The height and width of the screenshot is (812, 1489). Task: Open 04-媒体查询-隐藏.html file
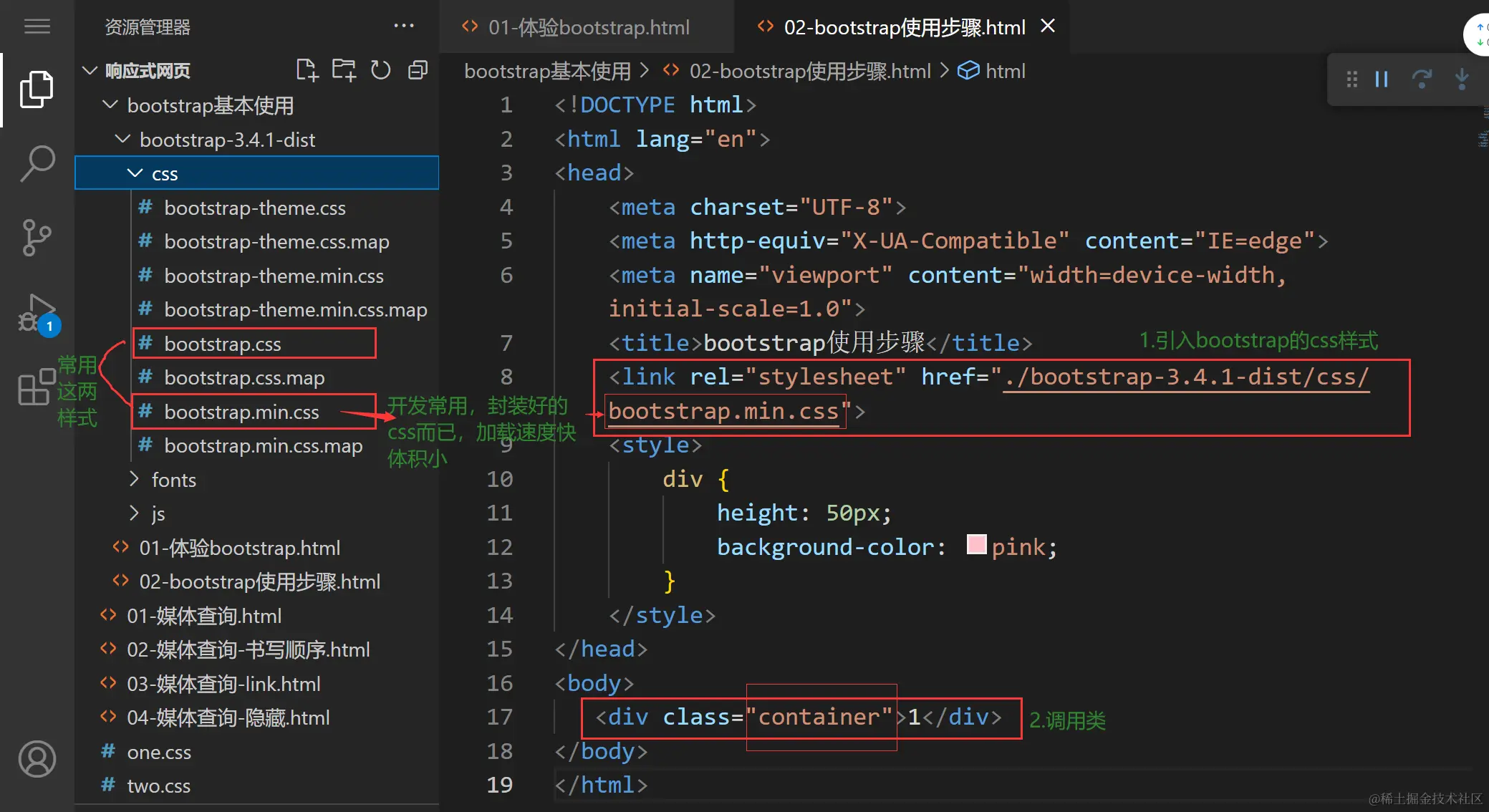pos(256,717)
